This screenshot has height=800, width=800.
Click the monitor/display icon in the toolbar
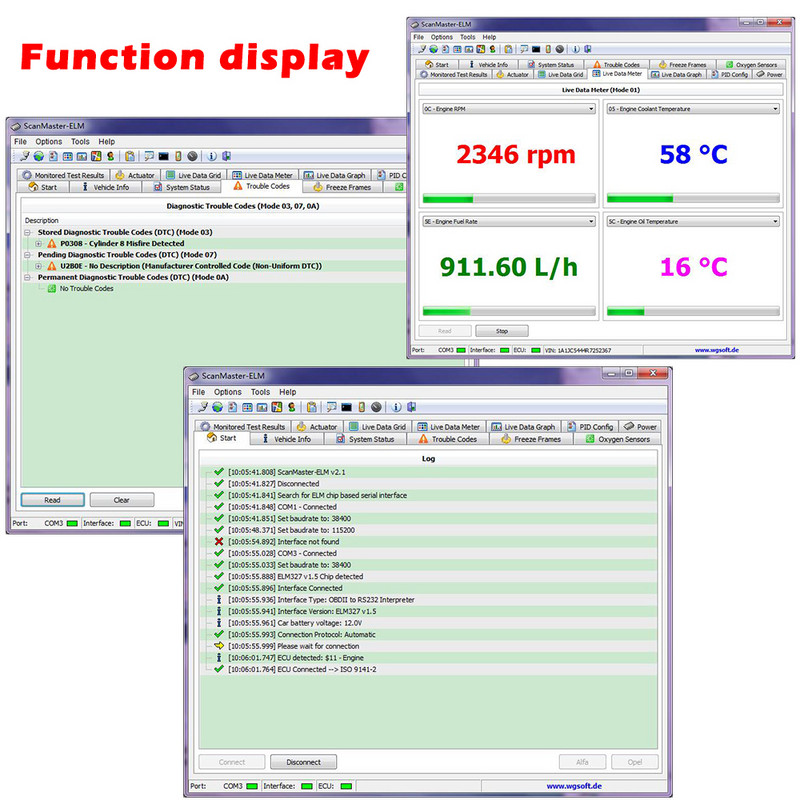coord(346,407)
